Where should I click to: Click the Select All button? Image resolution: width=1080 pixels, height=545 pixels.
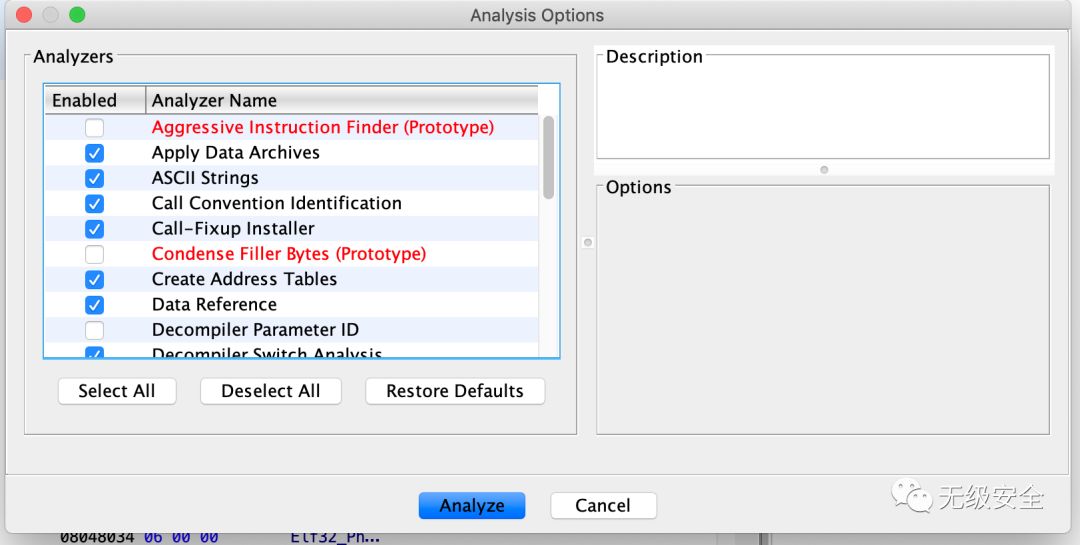(x=117, y=391)
